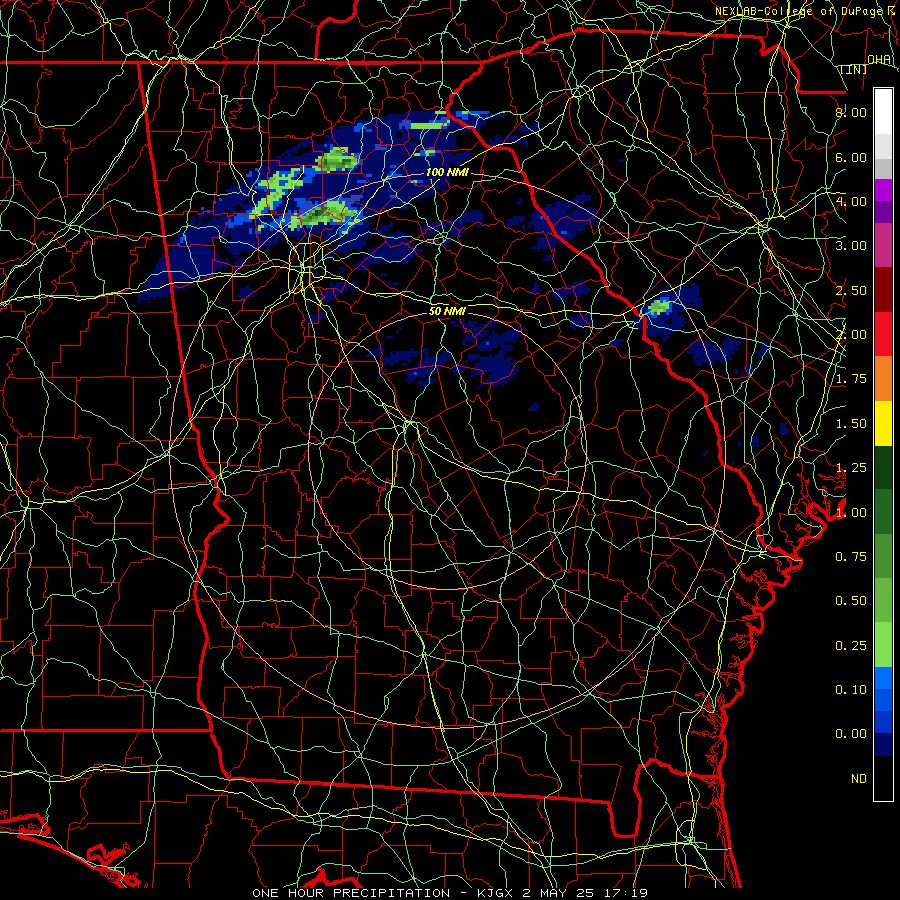Click the 2.50 legend value
The image size is (900, 900).
851,290
